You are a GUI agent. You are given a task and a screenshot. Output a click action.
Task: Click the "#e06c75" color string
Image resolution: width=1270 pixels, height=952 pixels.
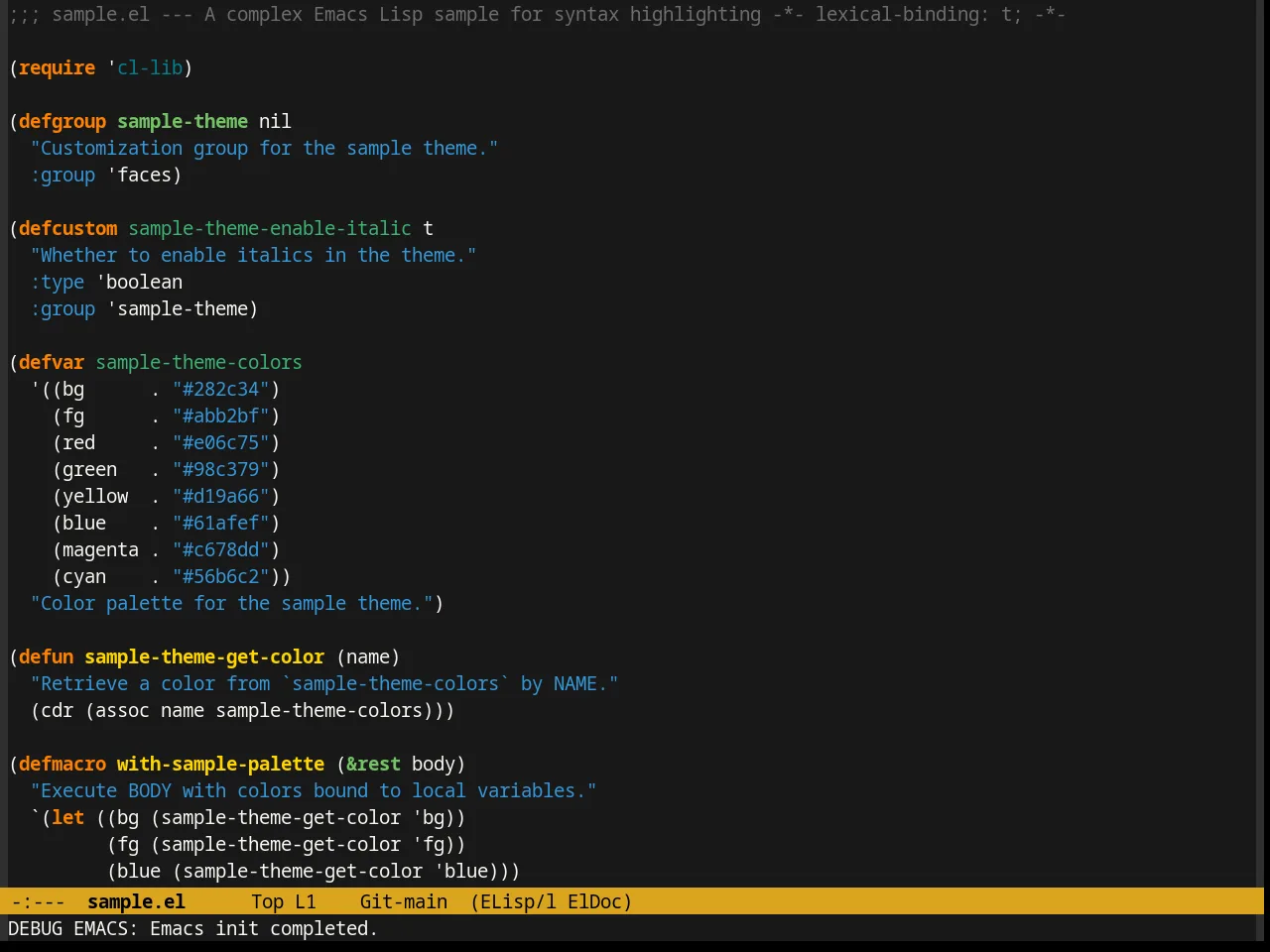pyautogui.click(x=220, y=442)
